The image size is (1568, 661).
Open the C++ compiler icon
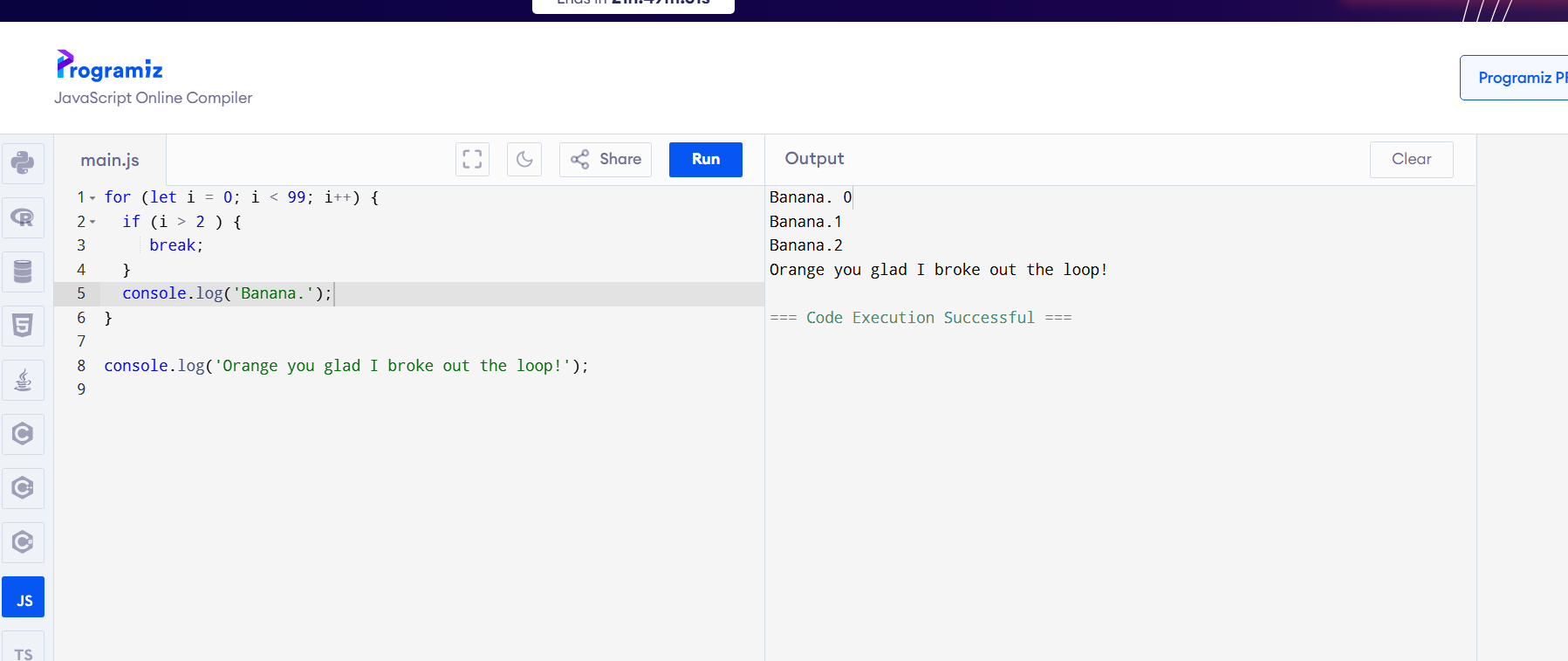pyautogui.click(x=23, y=488)
